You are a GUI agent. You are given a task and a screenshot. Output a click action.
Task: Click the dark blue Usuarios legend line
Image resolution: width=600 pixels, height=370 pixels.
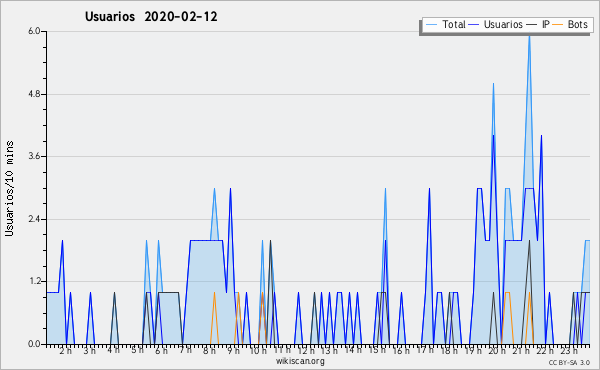point(474,25)
